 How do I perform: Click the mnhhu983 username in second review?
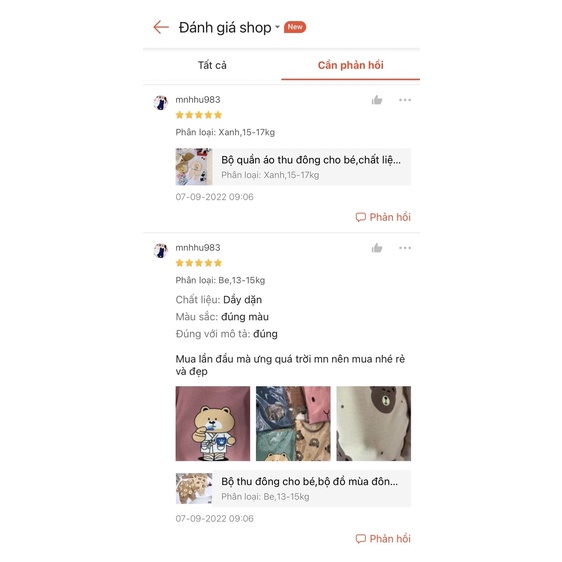point(198,248)
